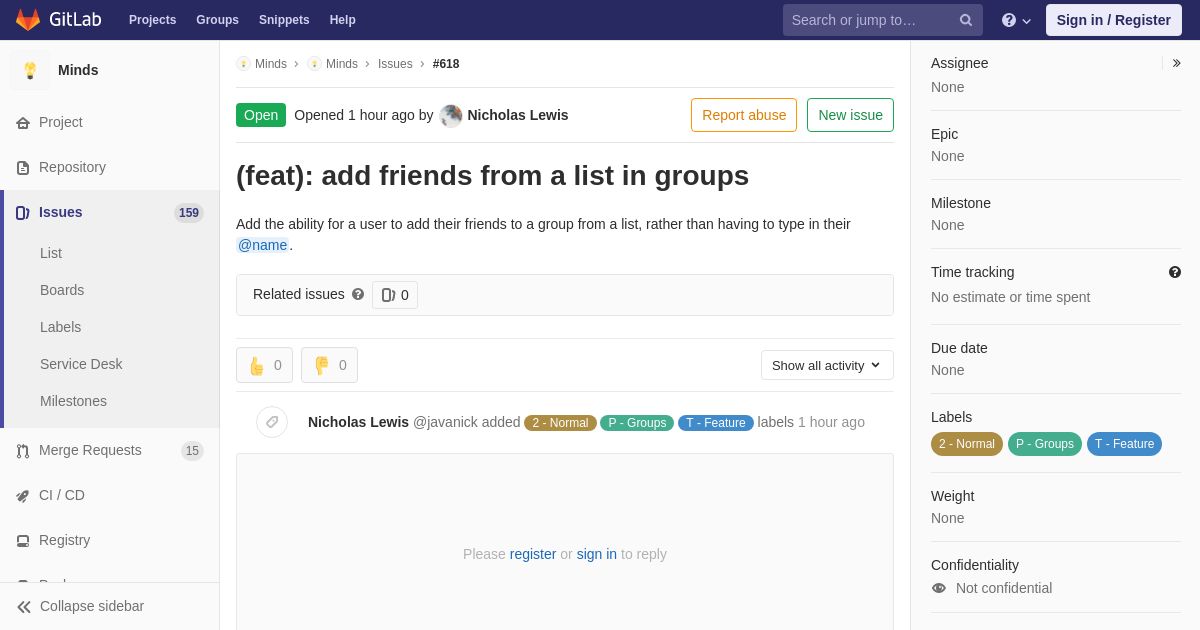Click the Report abuse button
Viewport: 1200px width, 630px height.
point(744,115)
